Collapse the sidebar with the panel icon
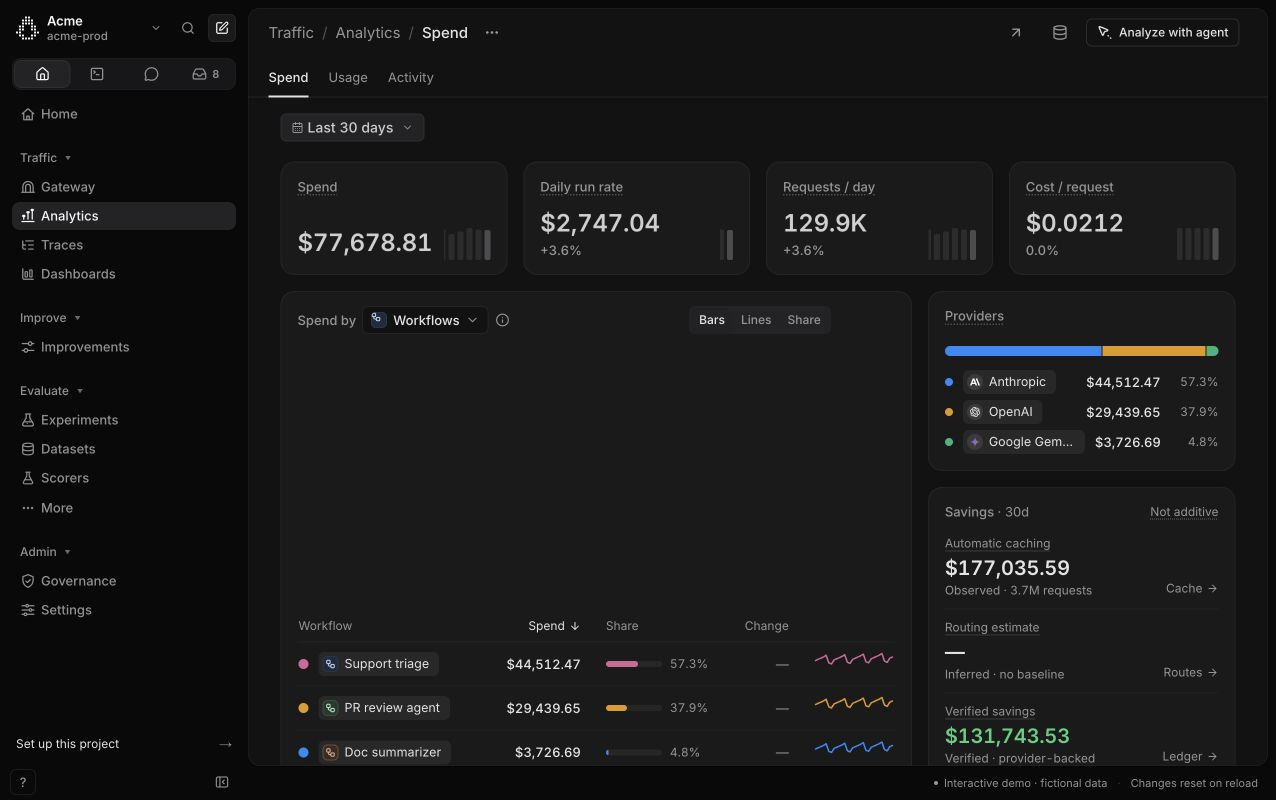Image resolution: width=1276 pixels, height=800 pixels. coord(222,782)
